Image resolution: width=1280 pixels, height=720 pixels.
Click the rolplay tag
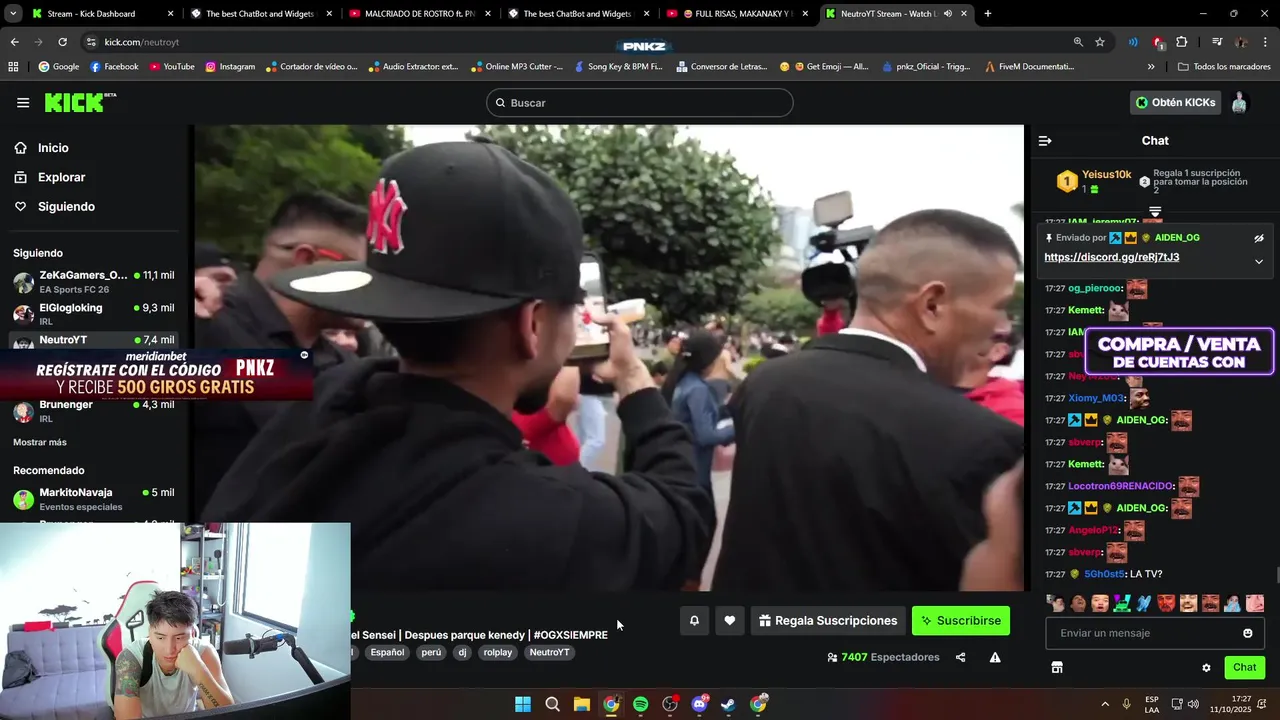(x=498, y=652)
